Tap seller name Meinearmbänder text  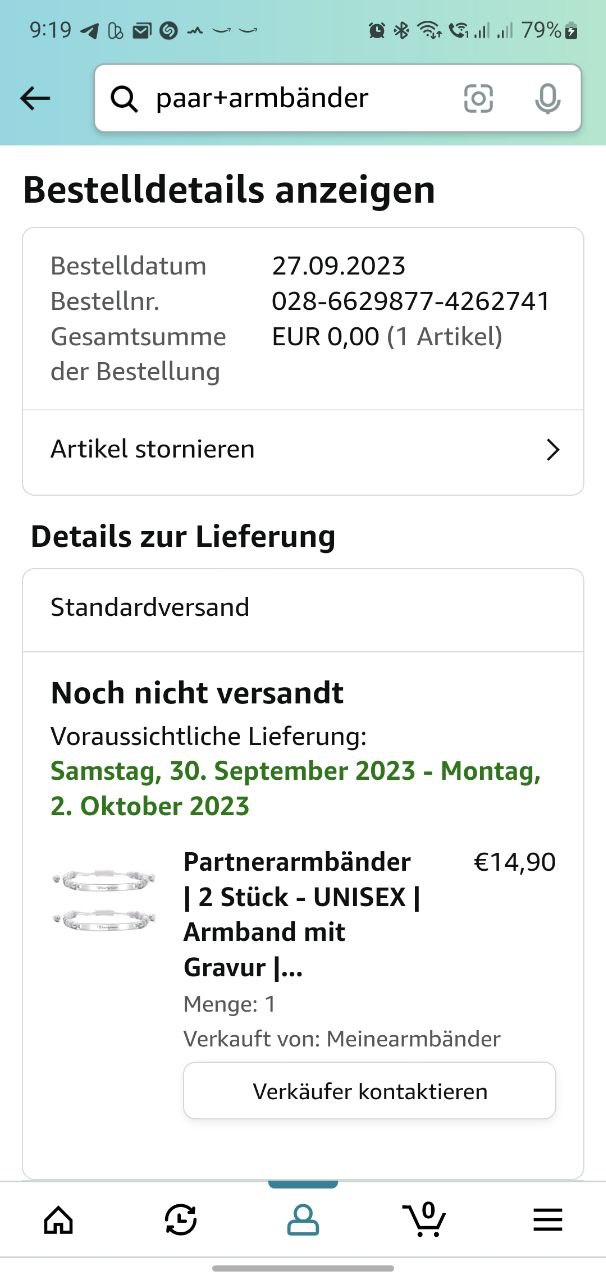coord(414,1039)
